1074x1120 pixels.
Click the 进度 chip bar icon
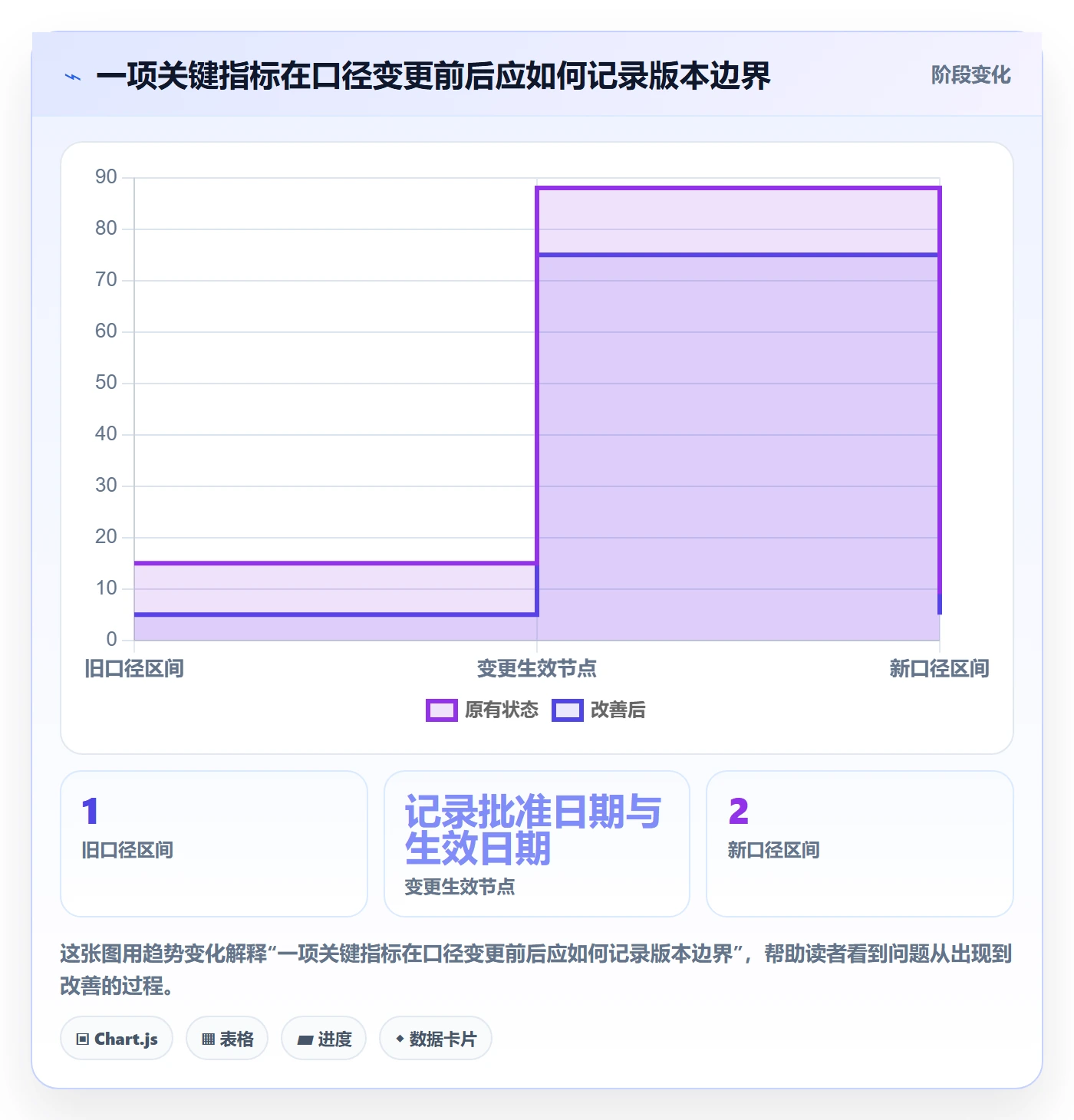click(x=305, y=1040)
